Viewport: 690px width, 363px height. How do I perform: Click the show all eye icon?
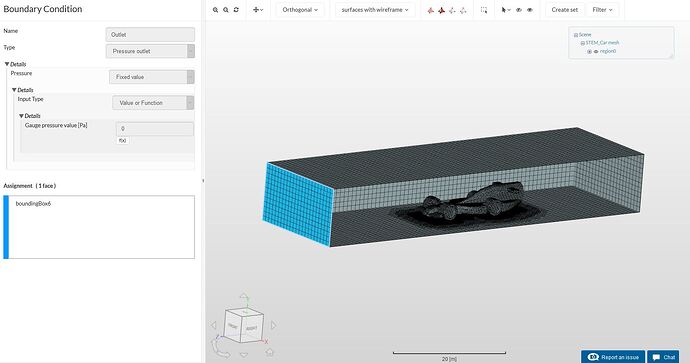(530, 10)
